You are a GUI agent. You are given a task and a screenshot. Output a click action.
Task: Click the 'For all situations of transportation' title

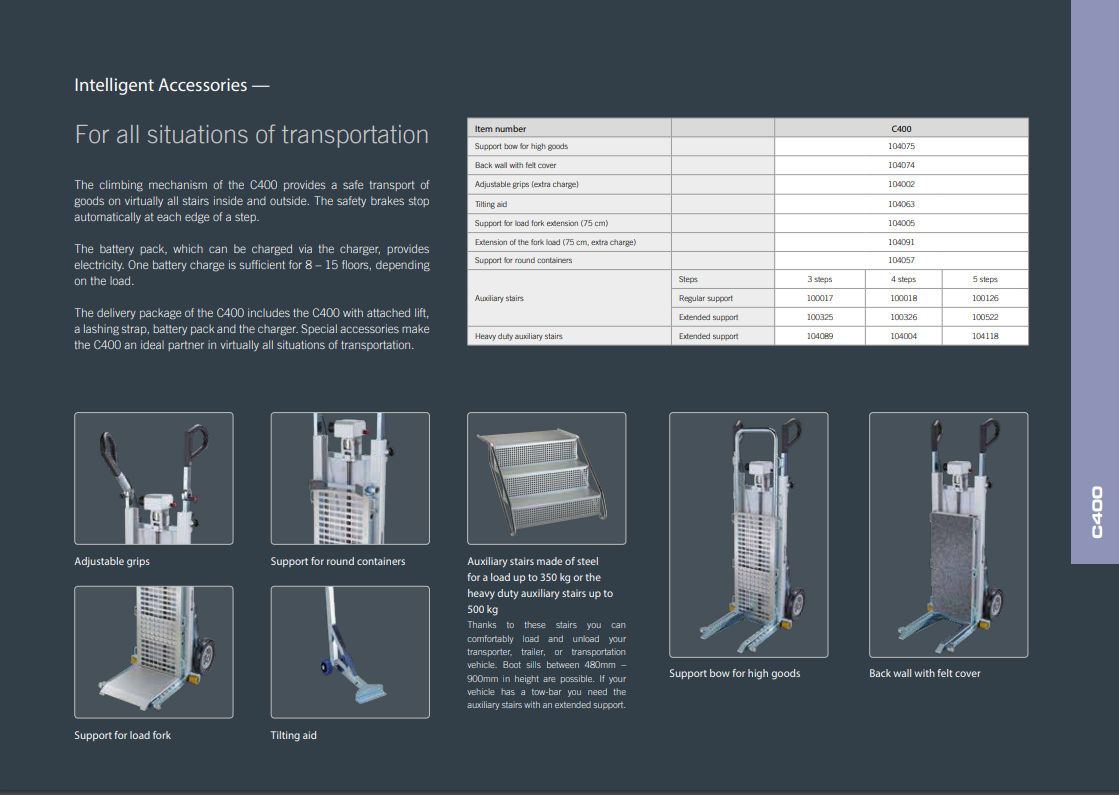tap(251, 135)
